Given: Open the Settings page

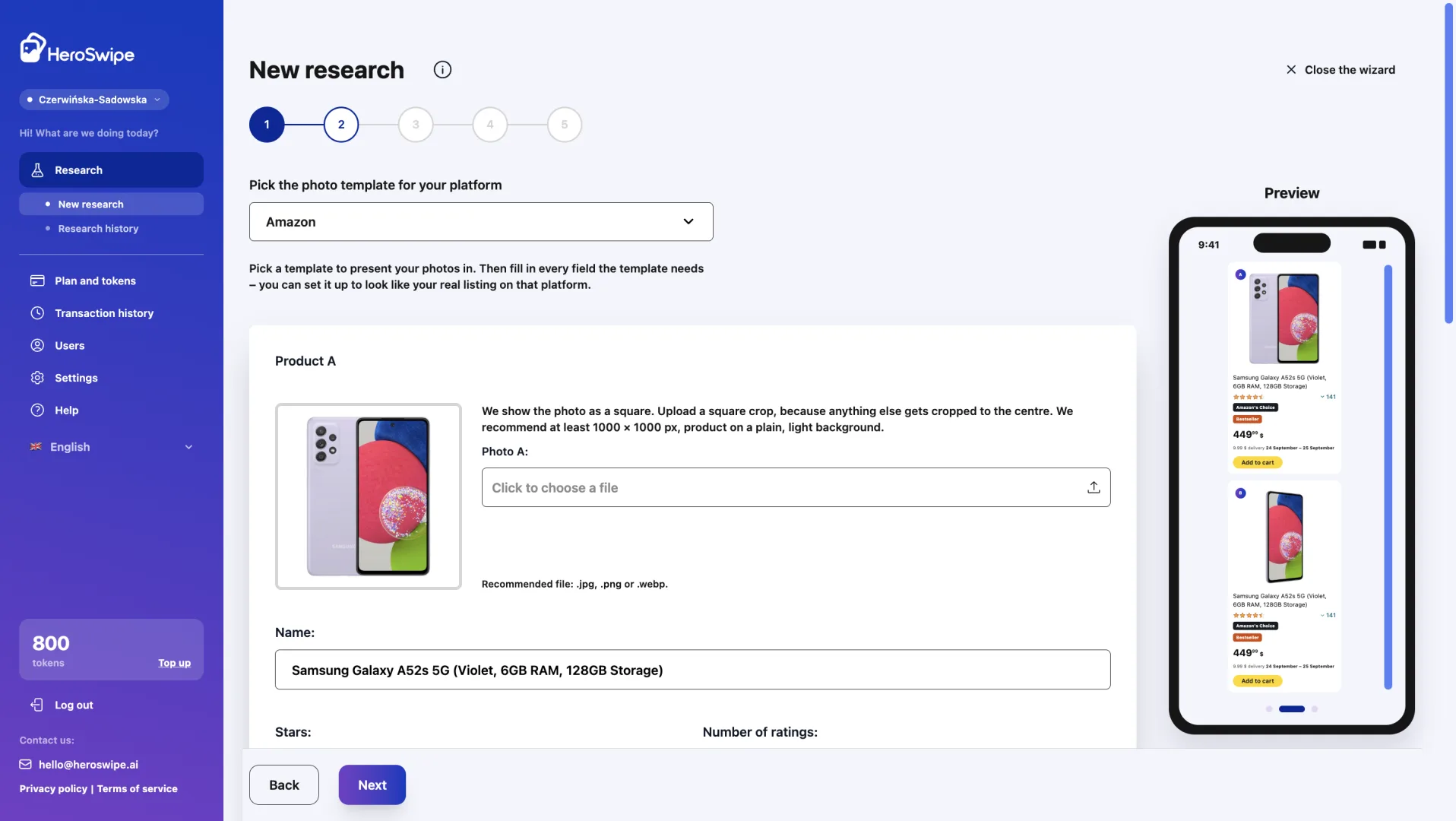Looking at the screenshot, I should coord(76,378).
